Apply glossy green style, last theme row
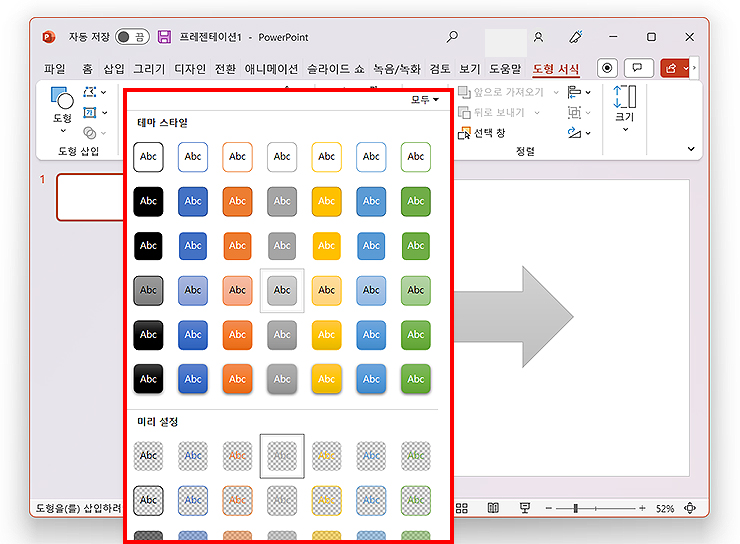The width and height of the screenshot is (740, 544). [x=416, y=379]
